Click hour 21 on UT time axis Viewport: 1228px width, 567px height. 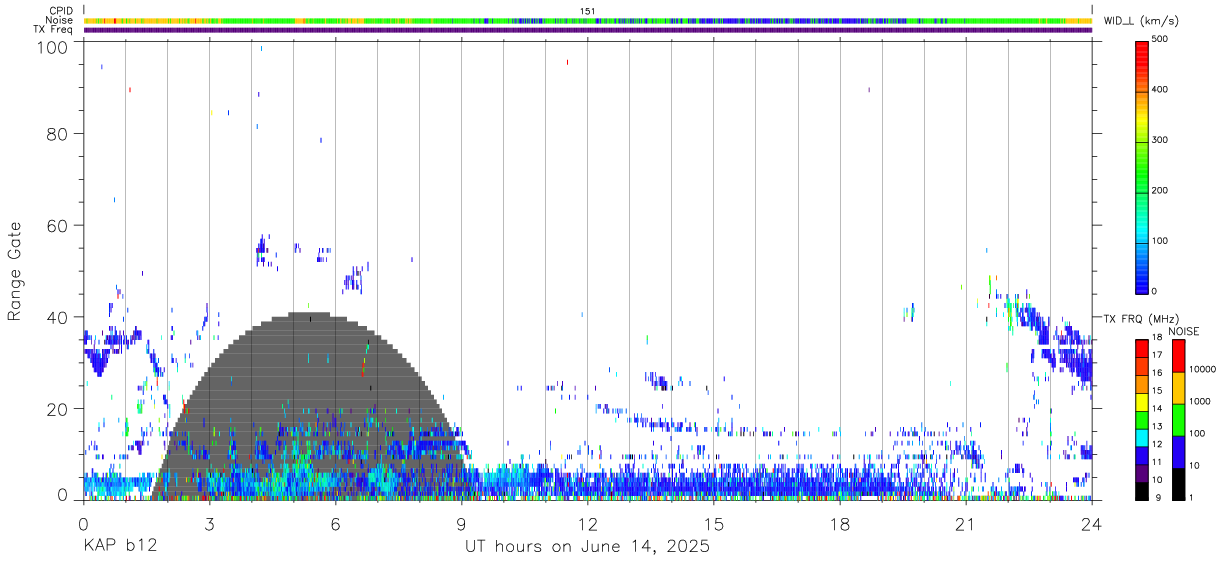pyautogui.click(x=966, y=524)
